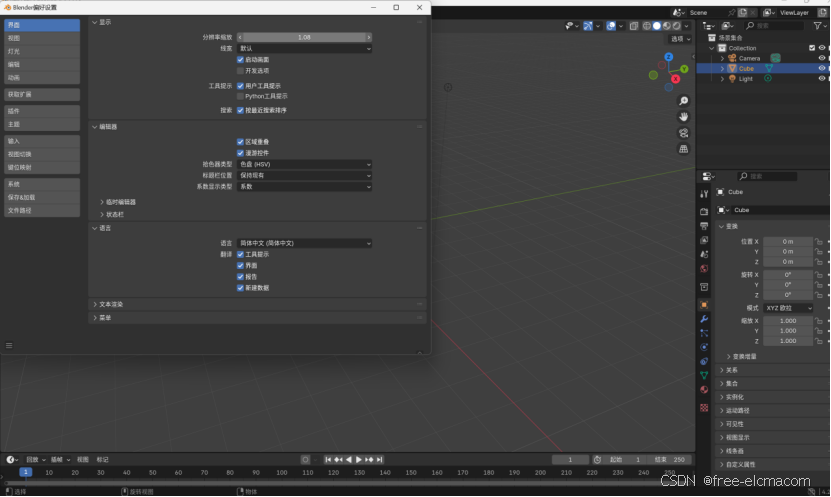
Task: Toggle the 区域重叠 checkbox
Action: click(x=240, y=142)
